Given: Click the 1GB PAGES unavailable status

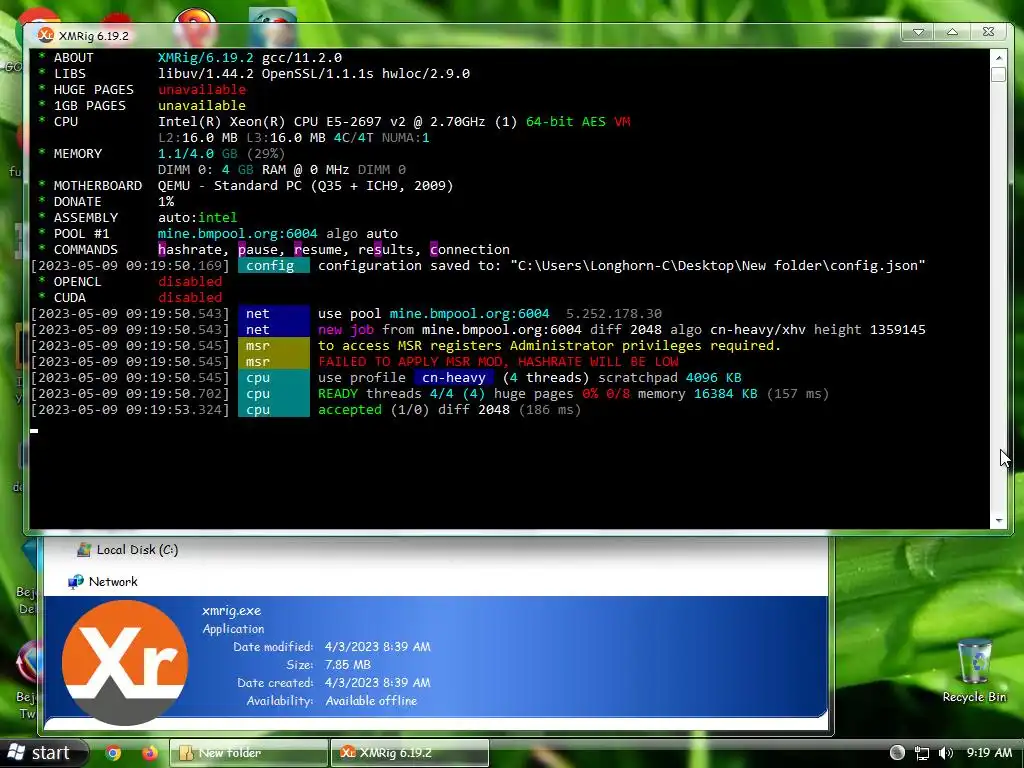Looking at the screenshot, I should click(202, 106).
